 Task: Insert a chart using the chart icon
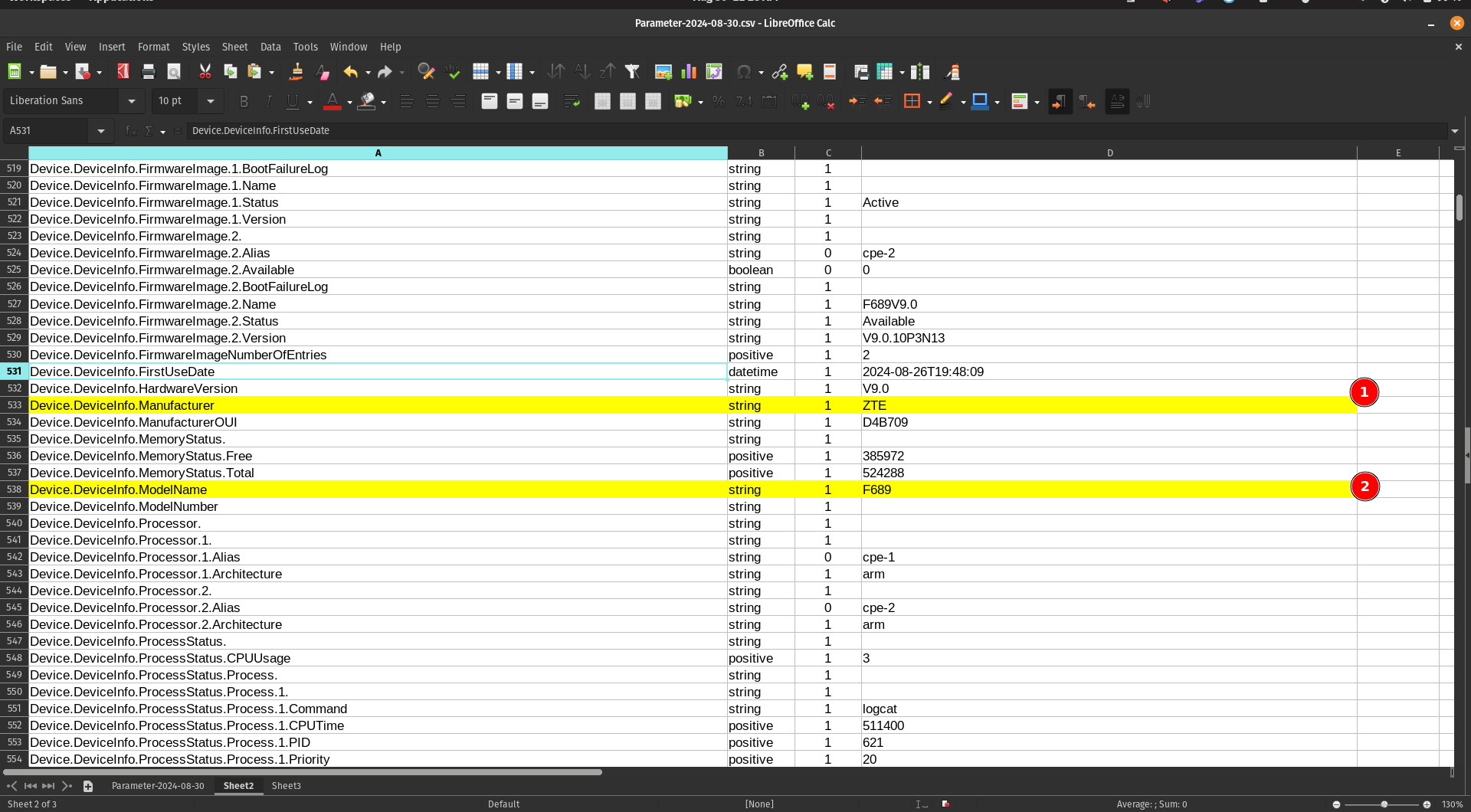click(x=689, y=72)
